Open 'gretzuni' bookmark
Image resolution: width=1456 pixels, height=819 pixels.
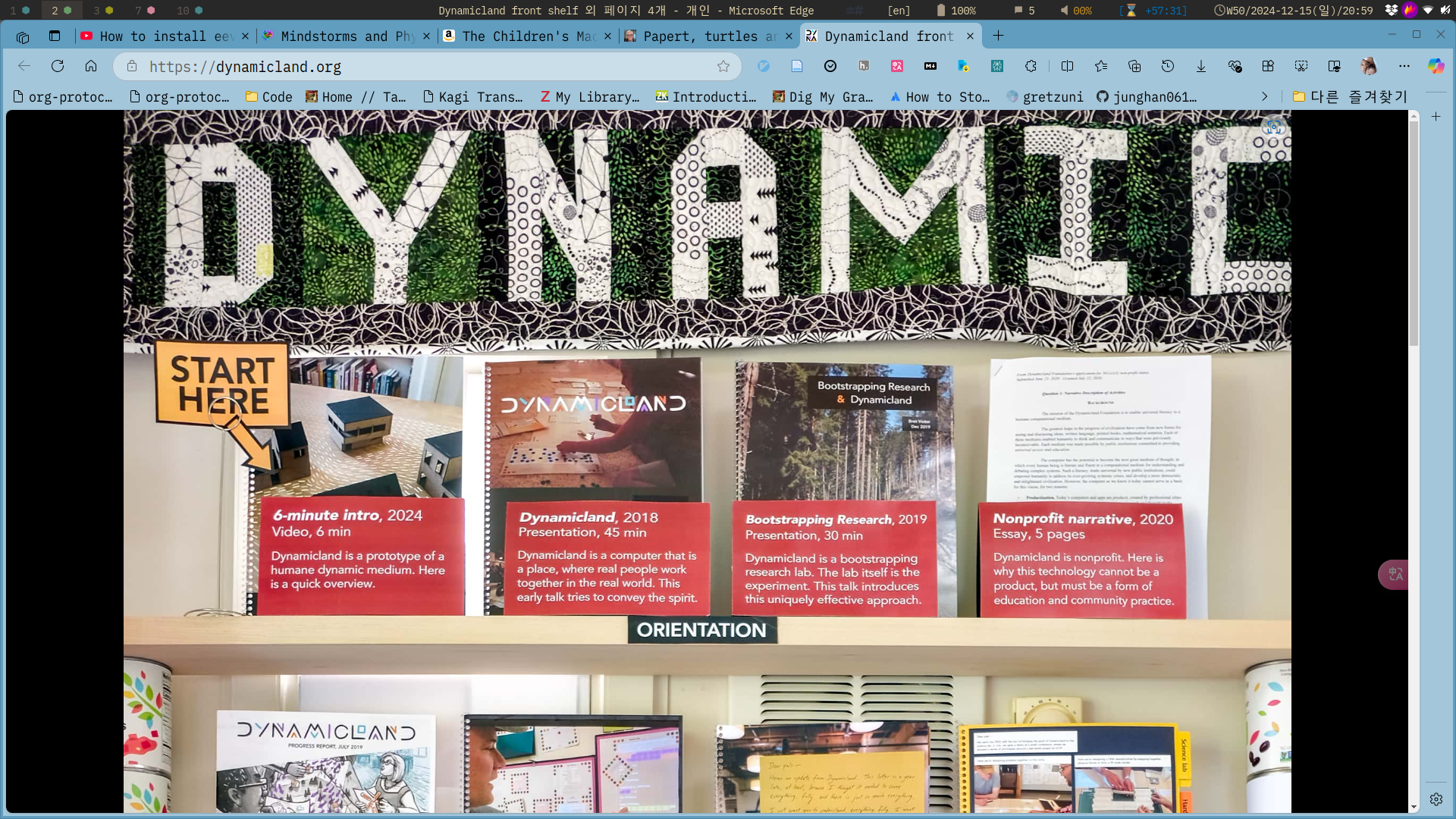pyautogui.click(x=1044, y=96)
